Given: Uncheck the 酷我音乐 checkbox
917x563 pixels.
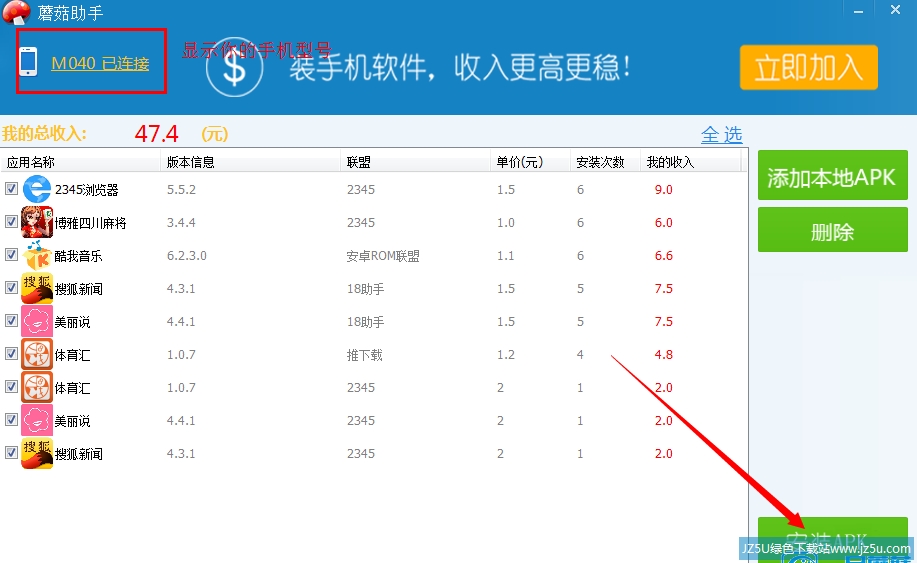Looking at the screenshot, I should point(11,254).
